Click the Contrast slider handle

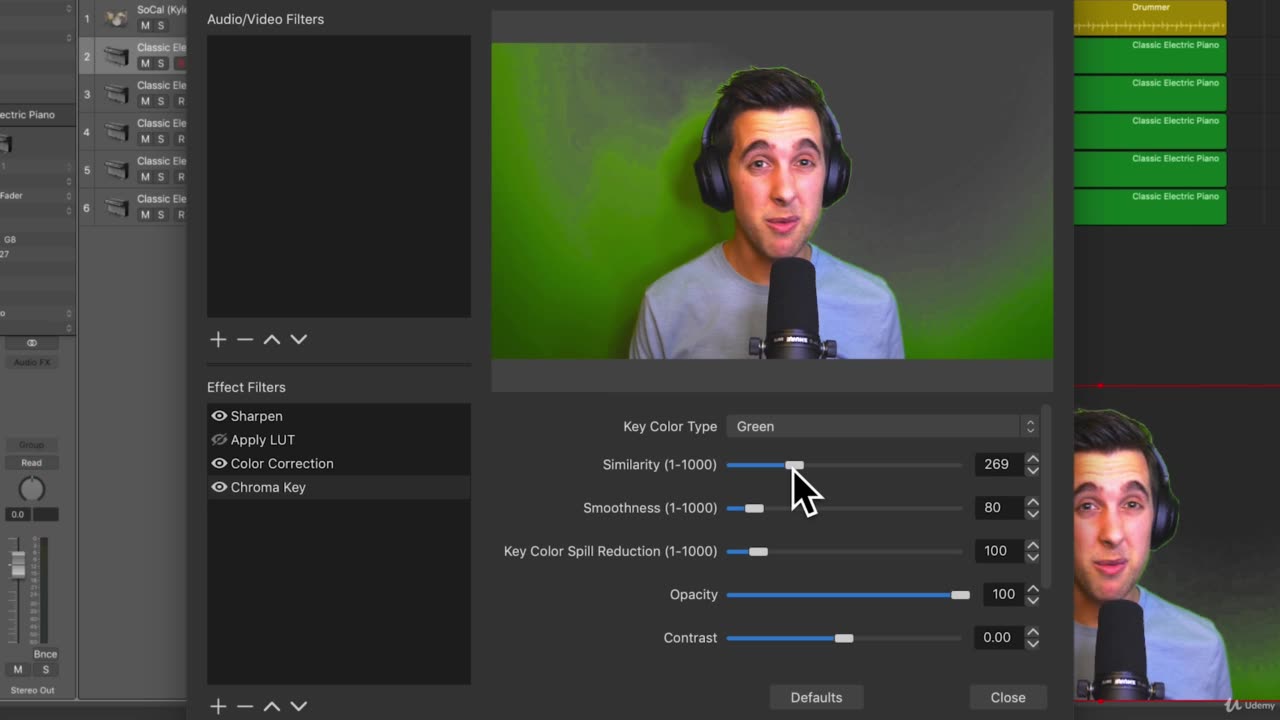844,638
